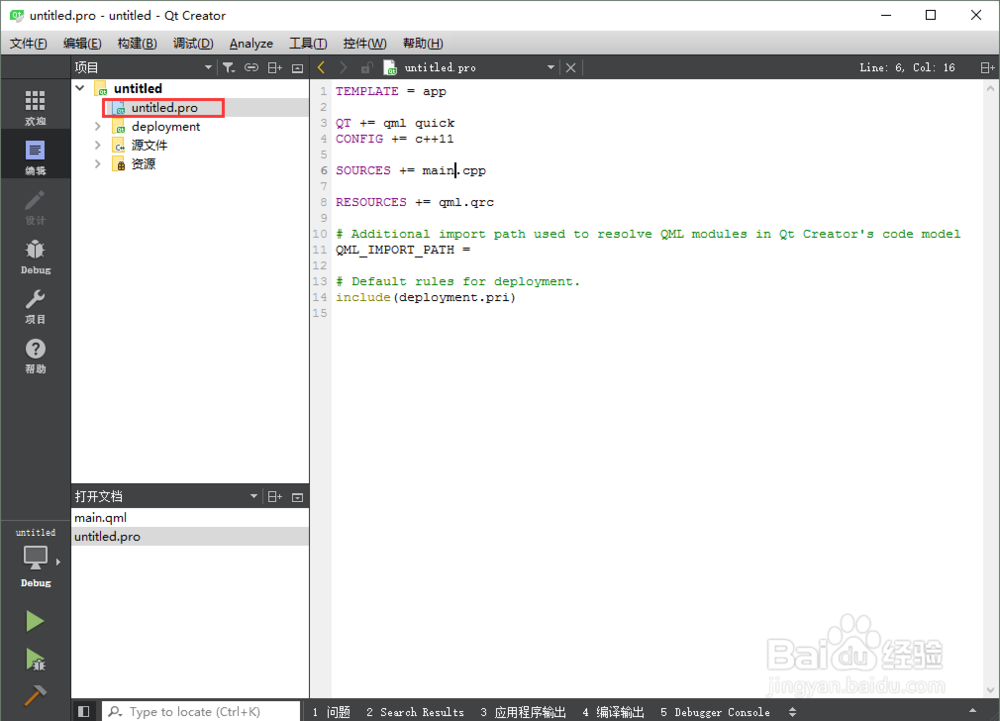Open the 帮助(H) menu
The image size is (1000, 721).
[x=423, y=43]
